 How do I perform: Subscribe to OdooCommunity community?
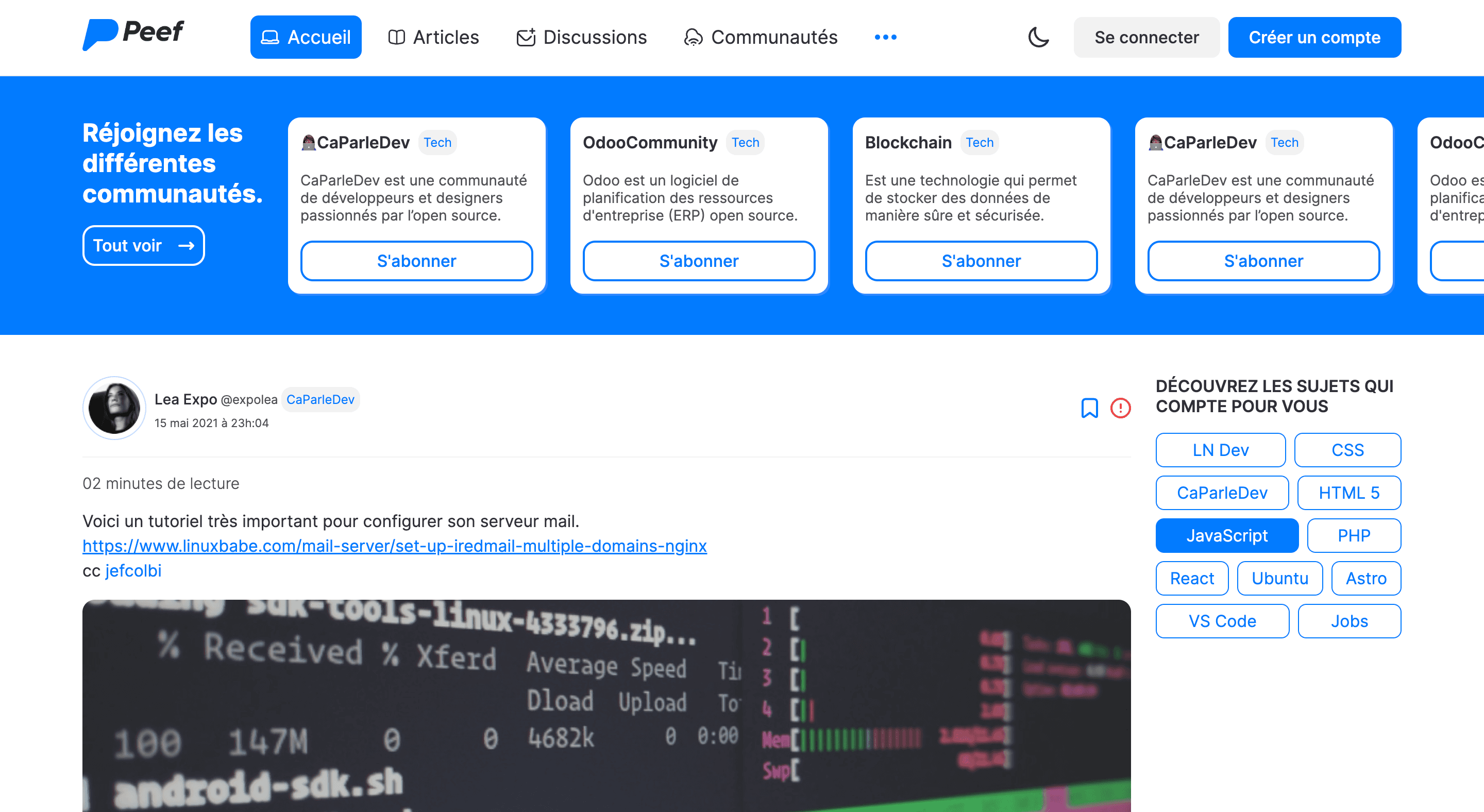click(698, 261)
